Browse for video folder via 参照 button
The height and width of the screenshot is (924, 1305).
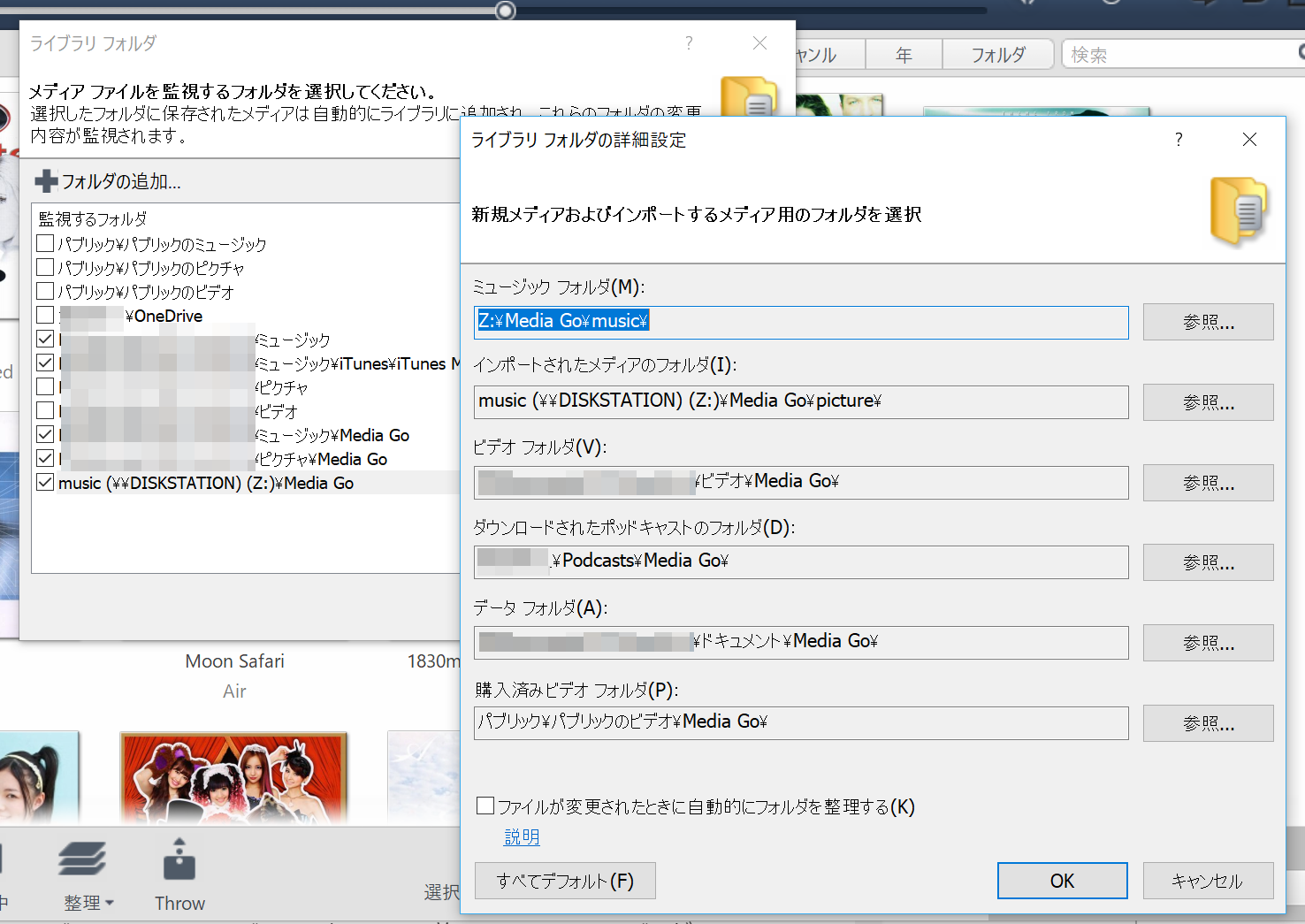pyautogui.click(x=1208, y=483)
